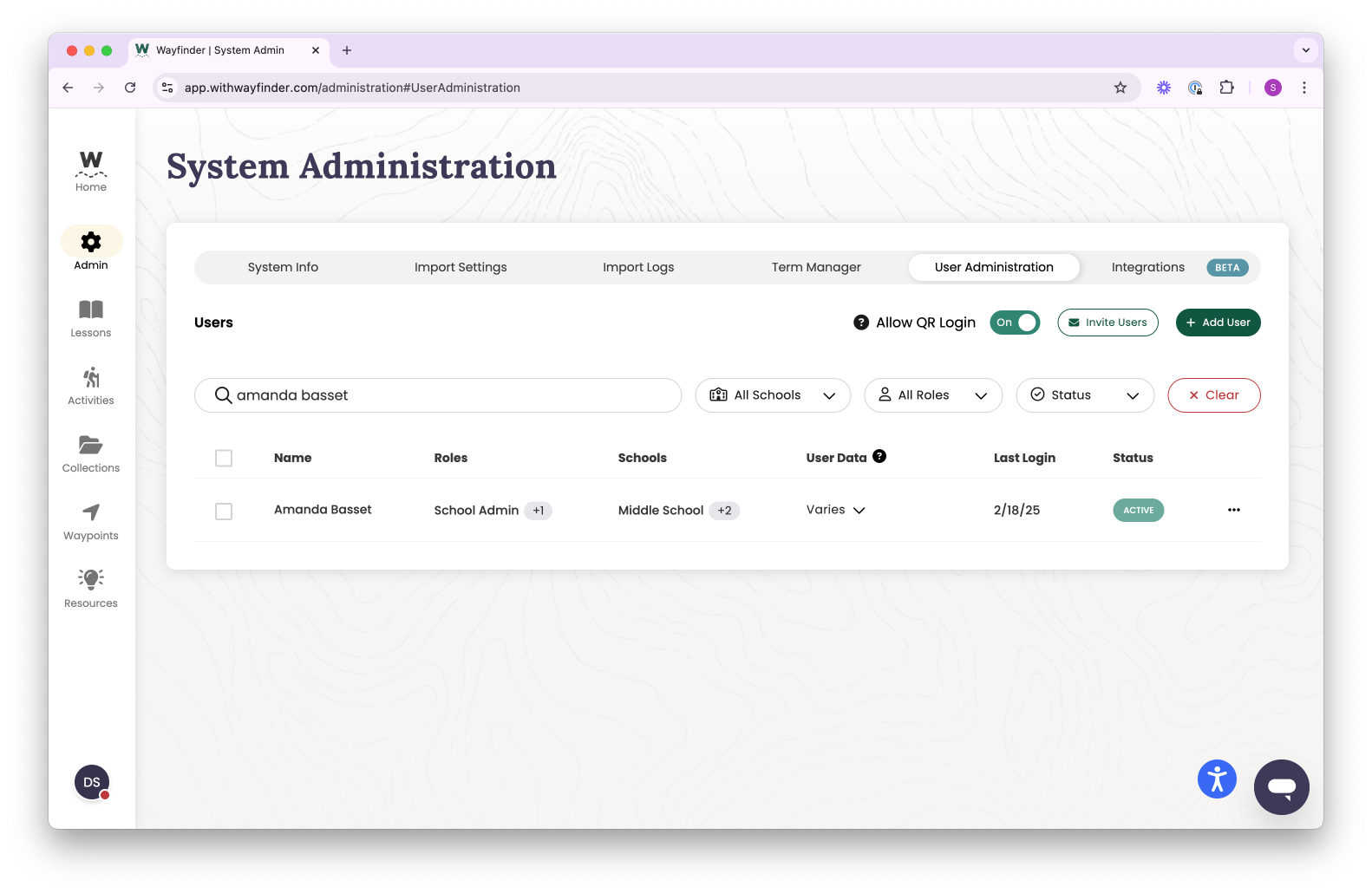This screenshot has height=893, width=1372.
Task: Switch to Import Logs tab
Action: coord(638,267)
